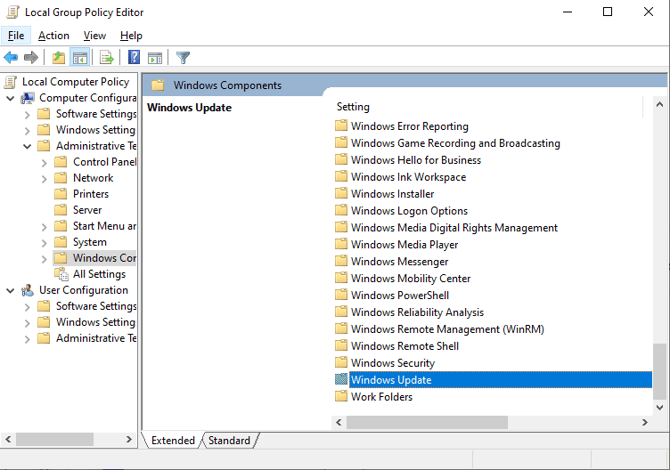Open the Action menu
This screenshot has width=670, height=470.
click(54, 36)
